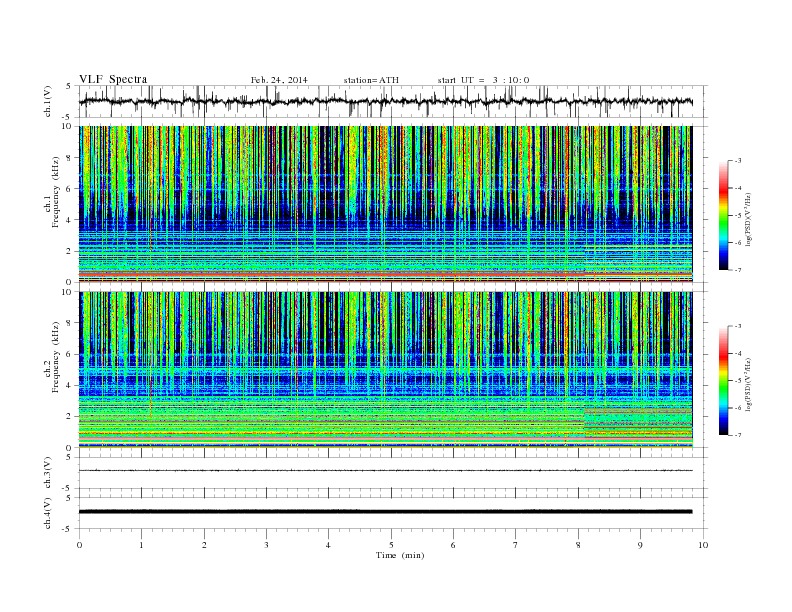The height and width of the screenshot is (612, 792).
Task: Click the "ch.1(V)" waveform axis label
Action: (48, 102)
